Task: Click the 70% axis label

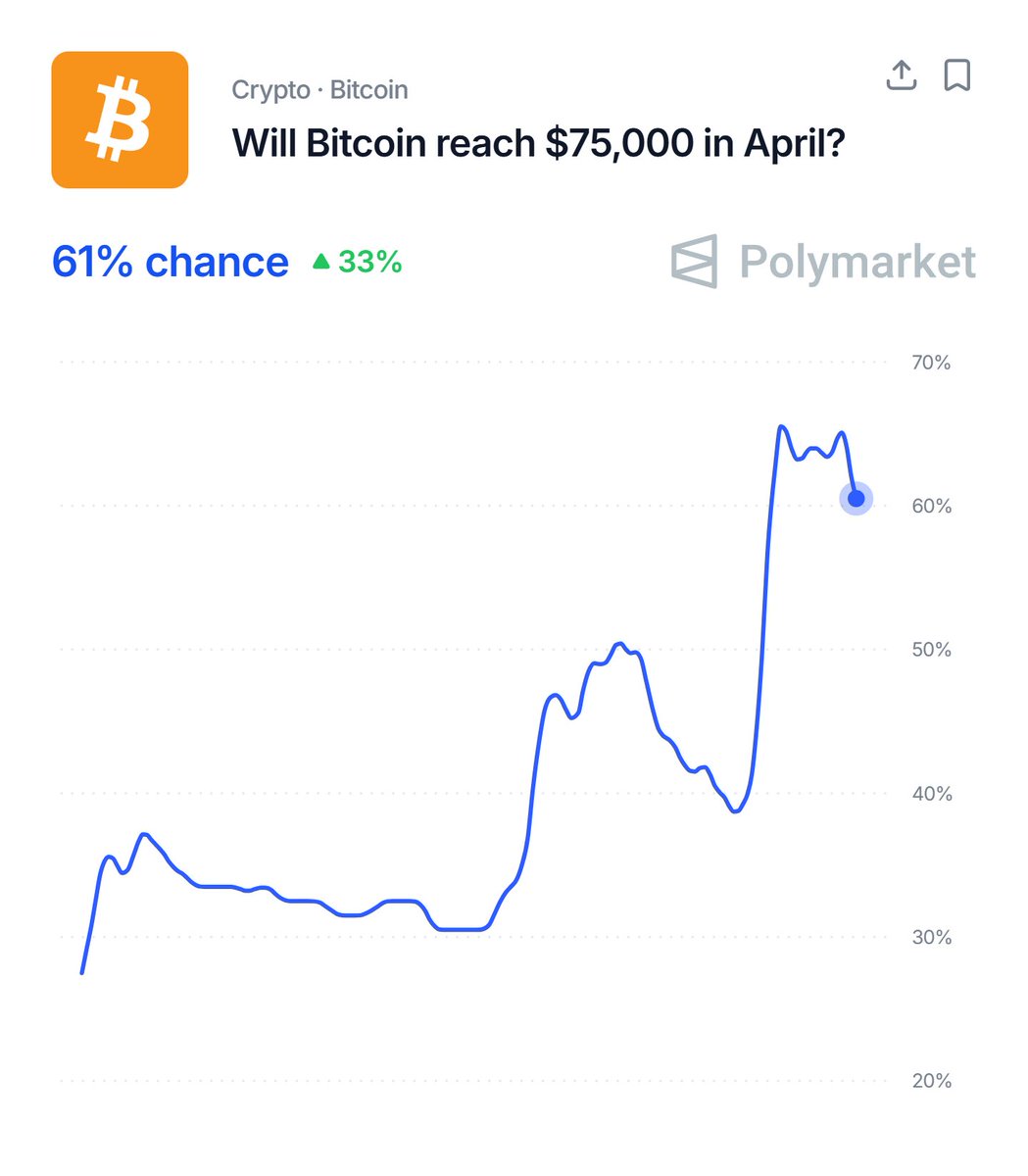Action: (931, 363)
